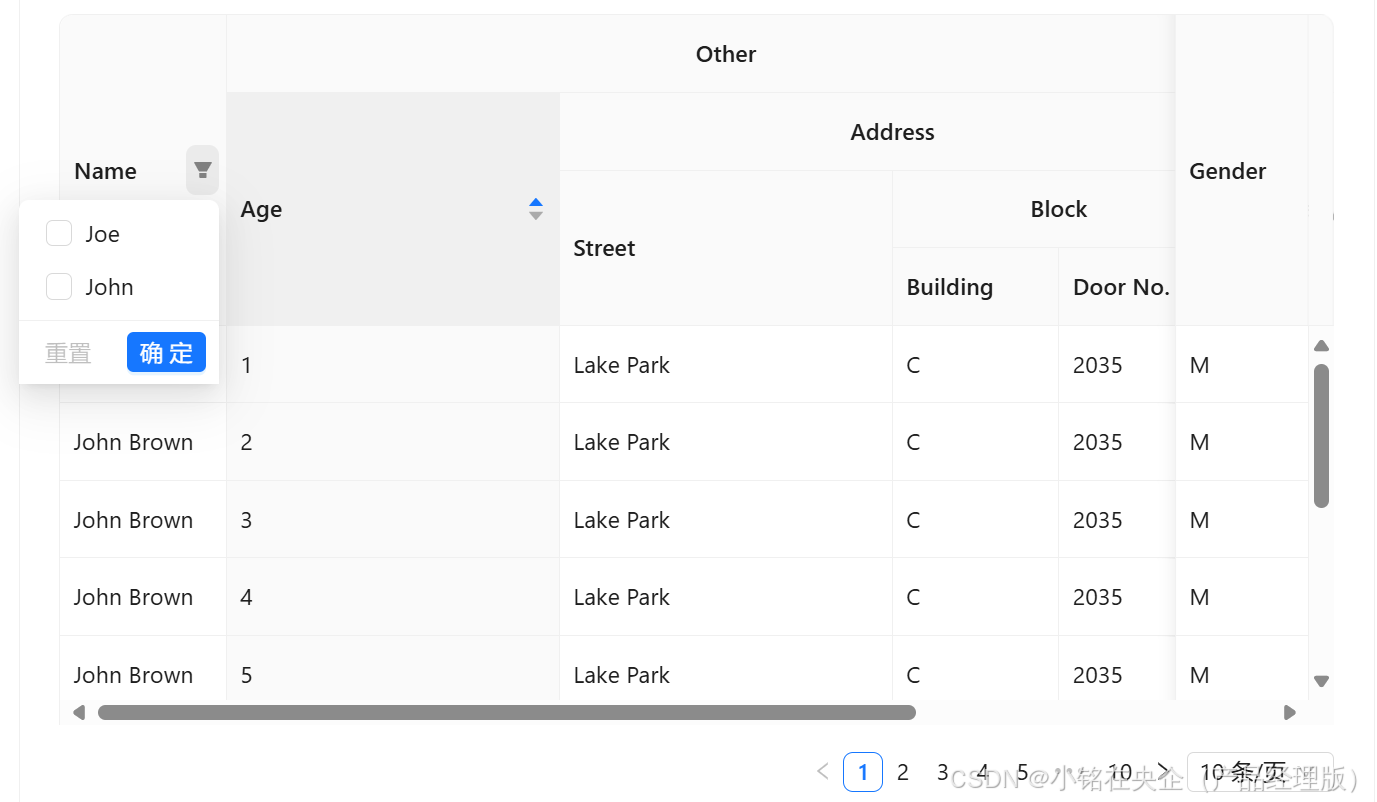Viewport: 1377px width, 802px height.
Task: Click the horizontal scrollbar left arrow
Action: 79,713
